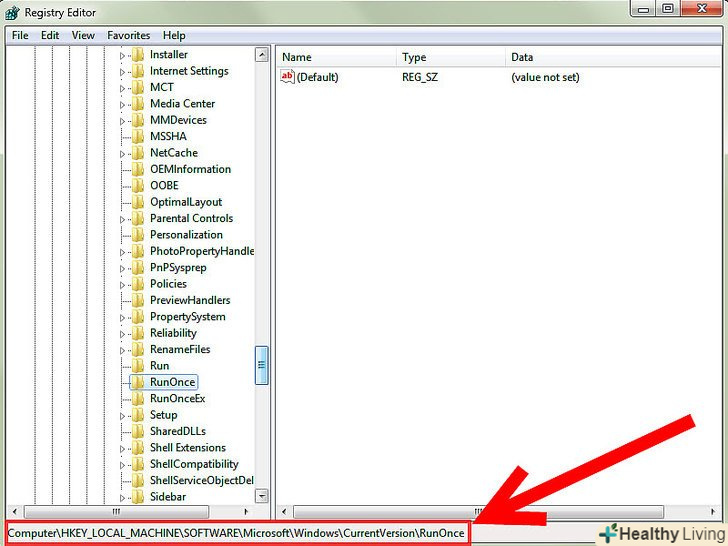Screen dimensions: 728x546
Task: Expand the Setup key
Action: point(123,416)
